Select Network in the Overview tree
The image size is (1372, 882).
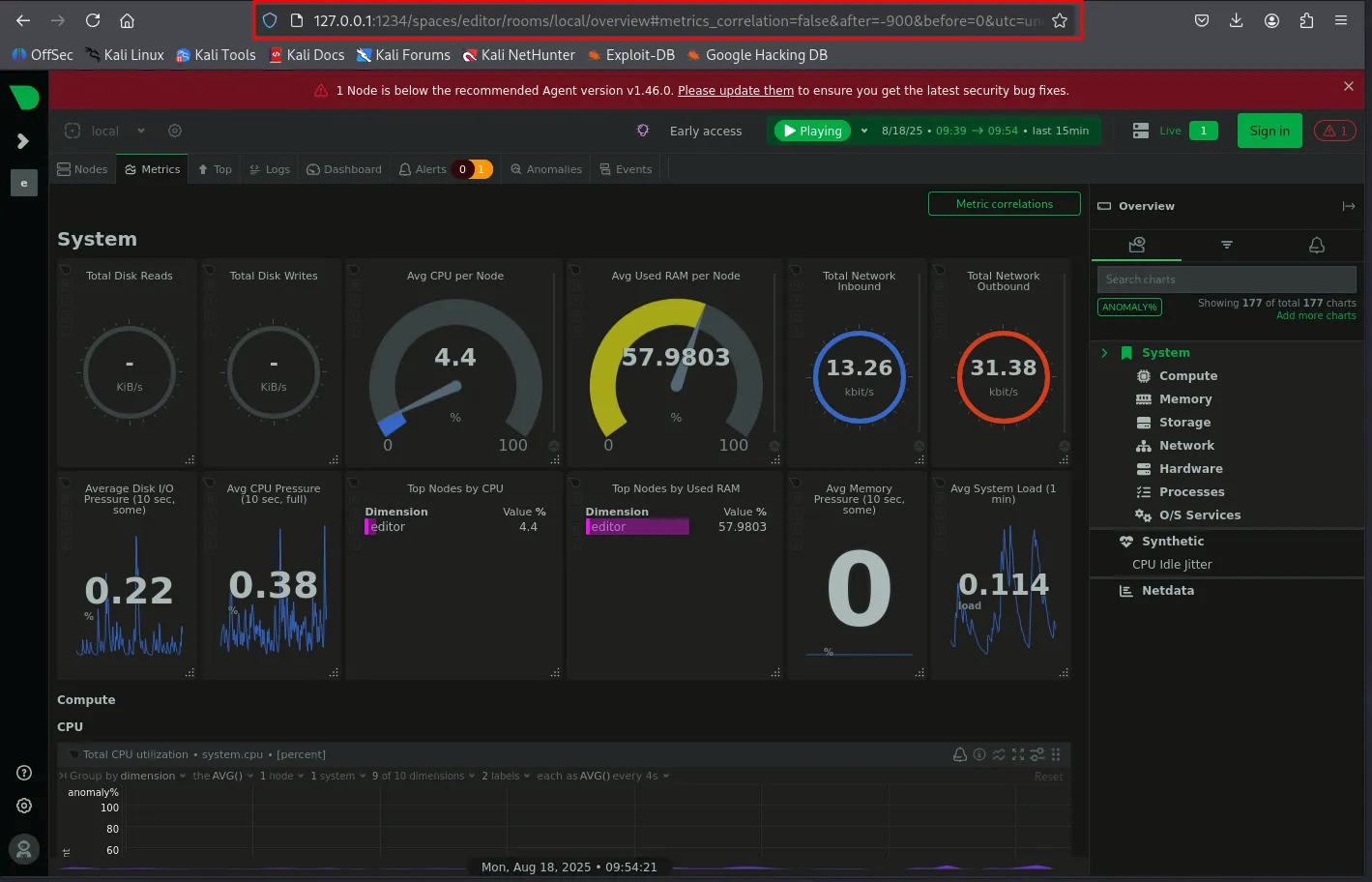tap(1186, 446)
